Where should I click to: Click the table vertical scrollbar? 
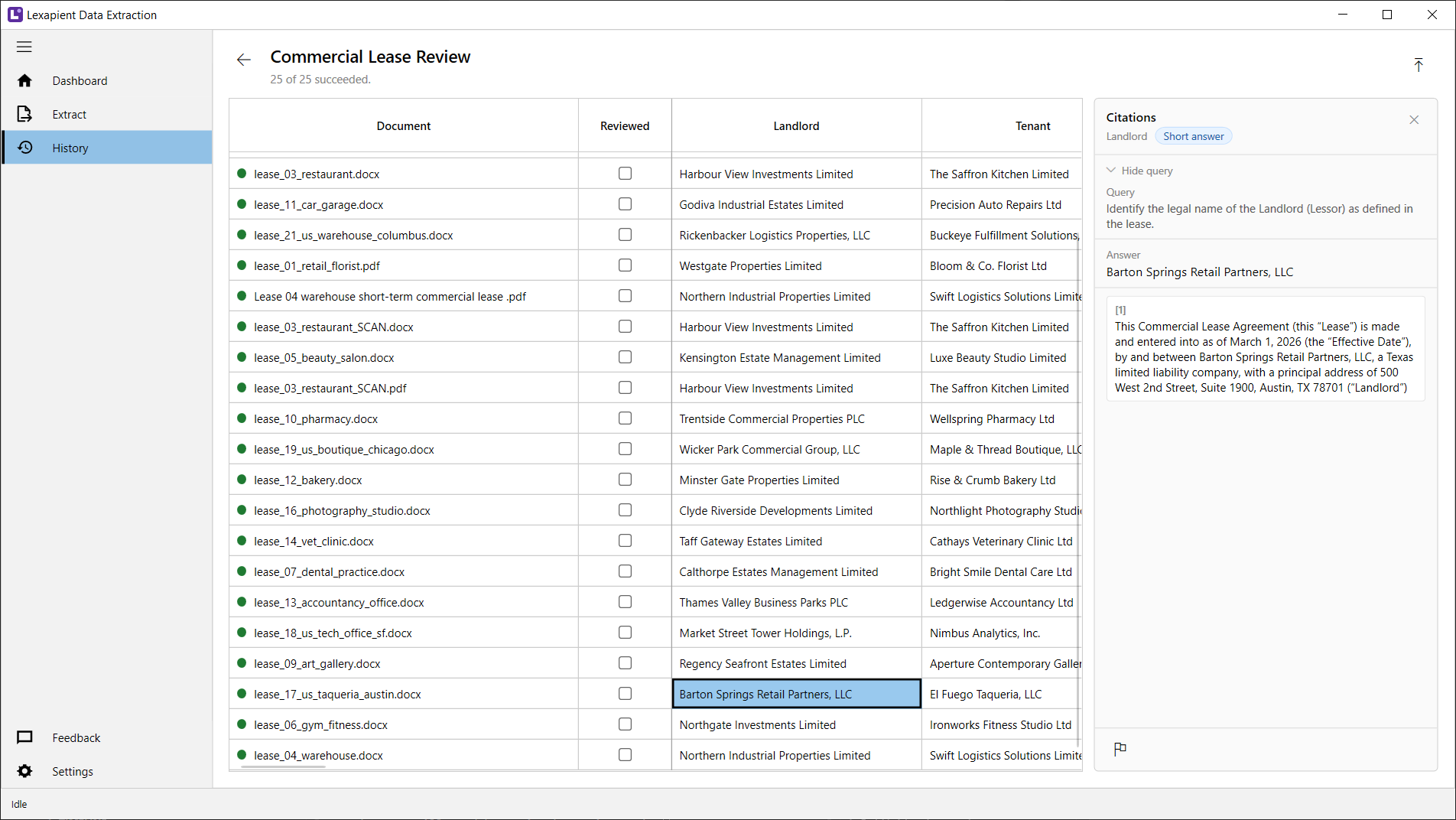1078,490
